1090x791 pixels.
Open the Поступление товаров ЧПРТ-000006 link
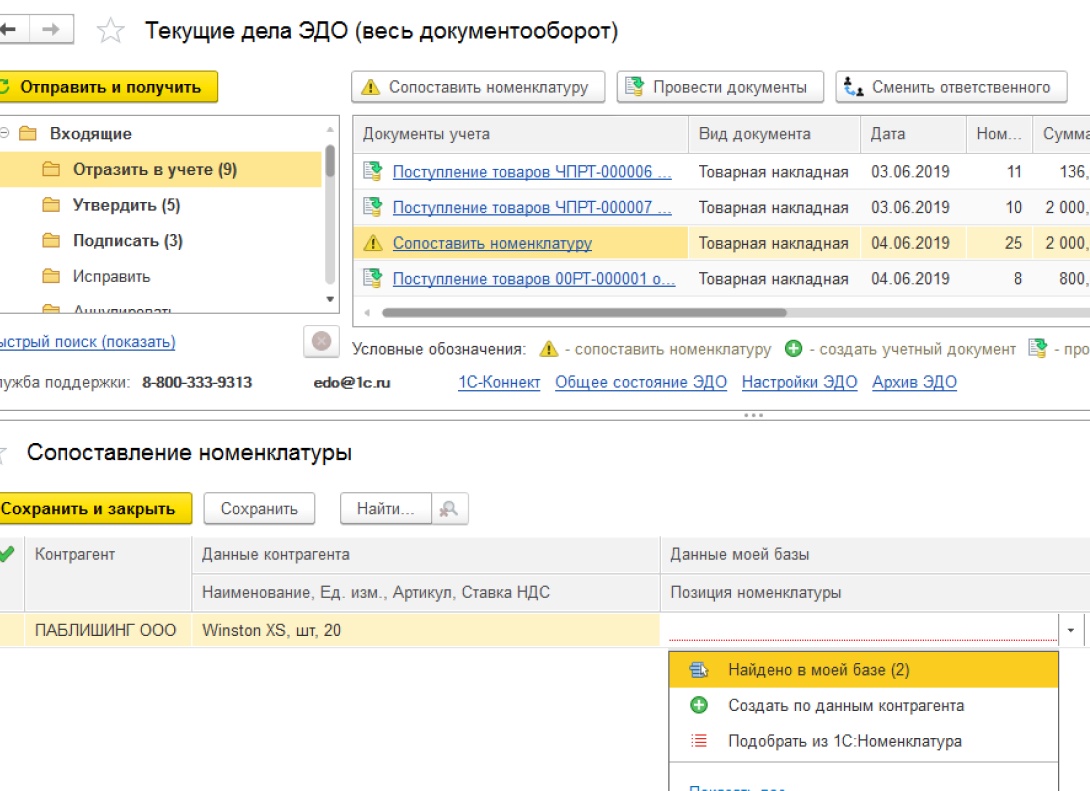click(x=532, y=172)
